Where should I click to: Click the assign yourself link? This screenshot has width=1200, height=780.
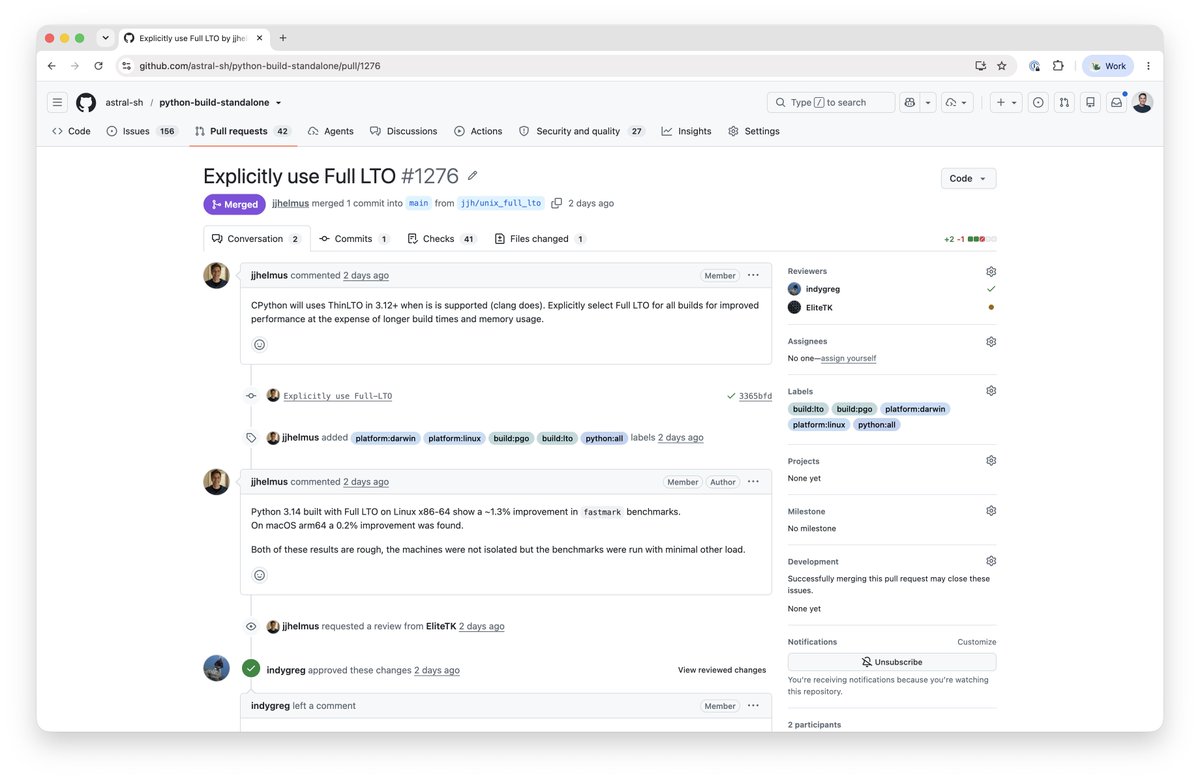pos(848,358)
